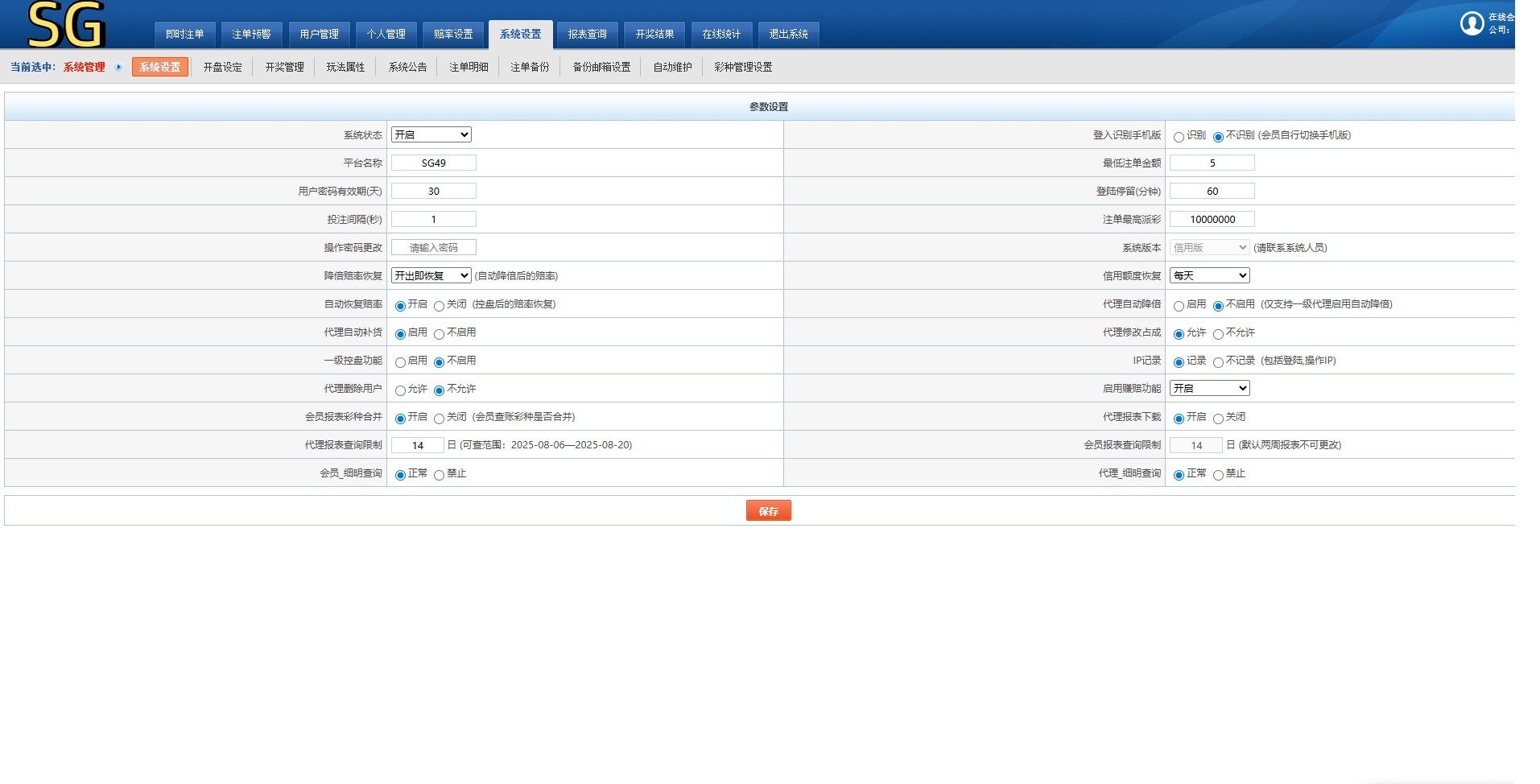Click the orange 系统设置 submenu button
The image size is (1540, 784).
(160, 67)
